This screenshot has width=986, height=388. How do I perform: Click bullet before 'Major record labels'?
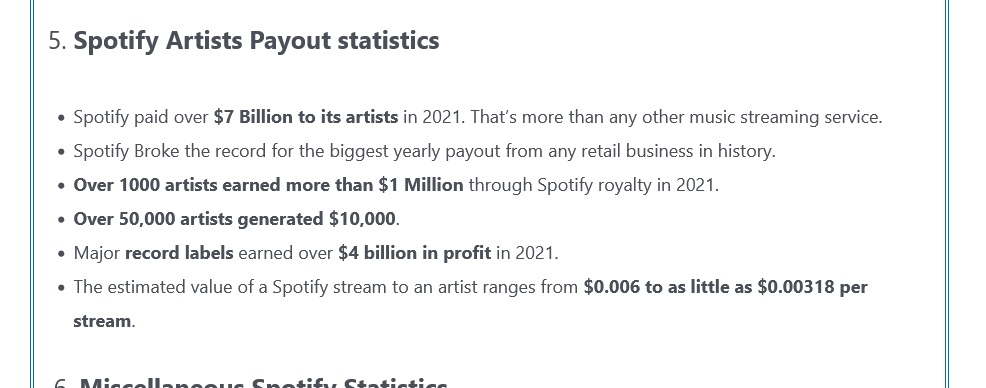61,253
